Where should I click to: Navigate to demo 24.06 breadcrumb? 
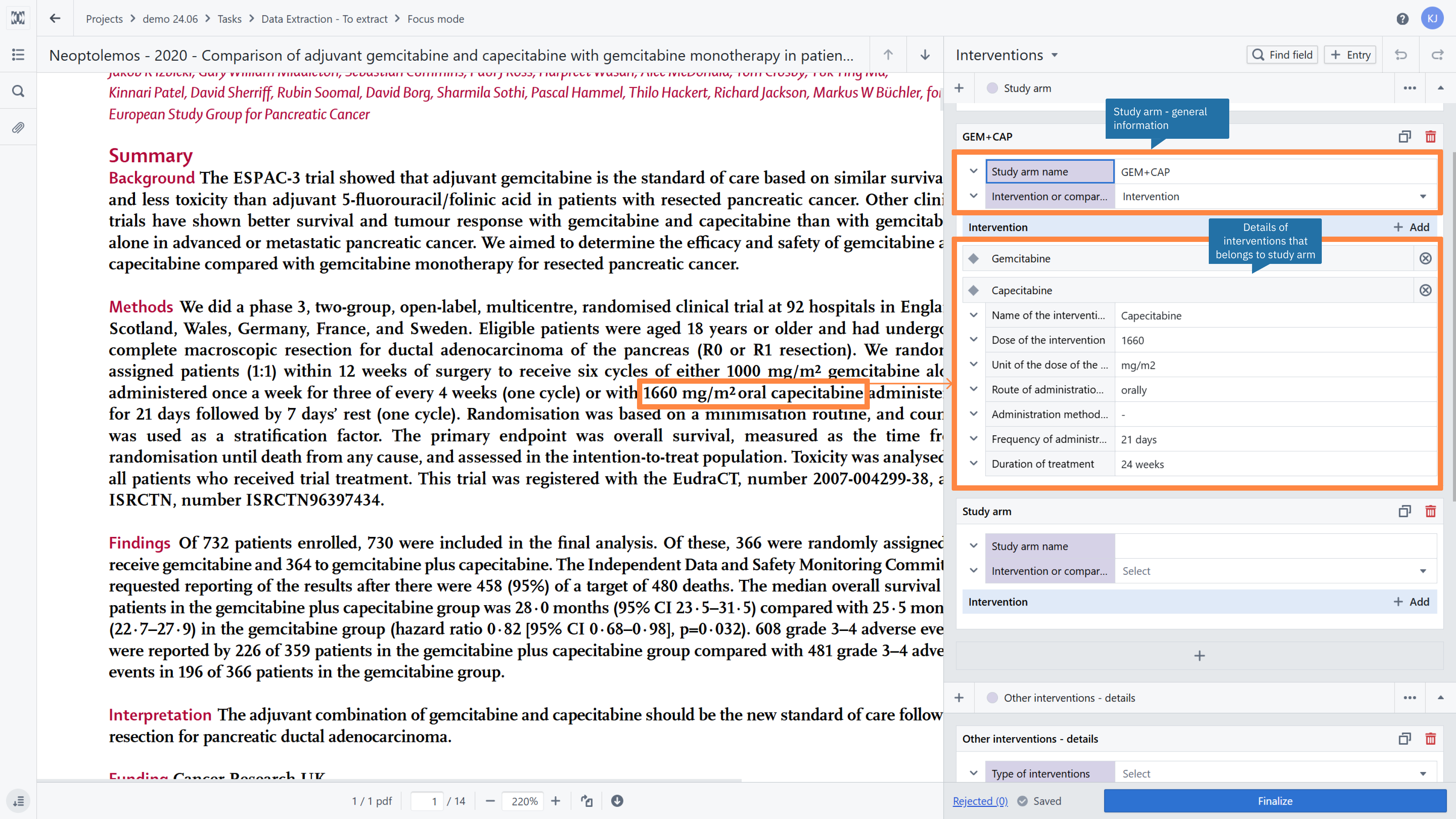pos(170,19)
